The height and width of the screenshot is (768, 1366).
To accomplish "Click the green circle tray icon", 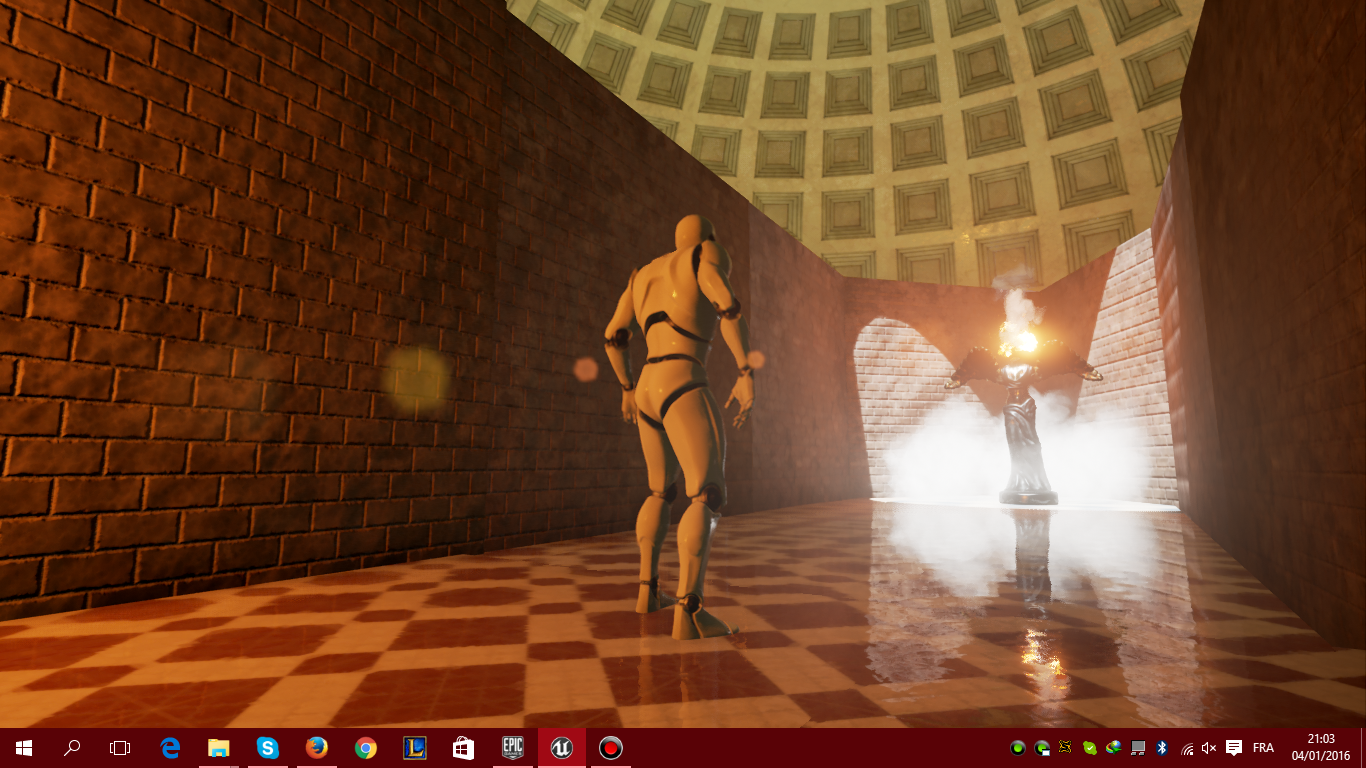I will coord(1018,748).
